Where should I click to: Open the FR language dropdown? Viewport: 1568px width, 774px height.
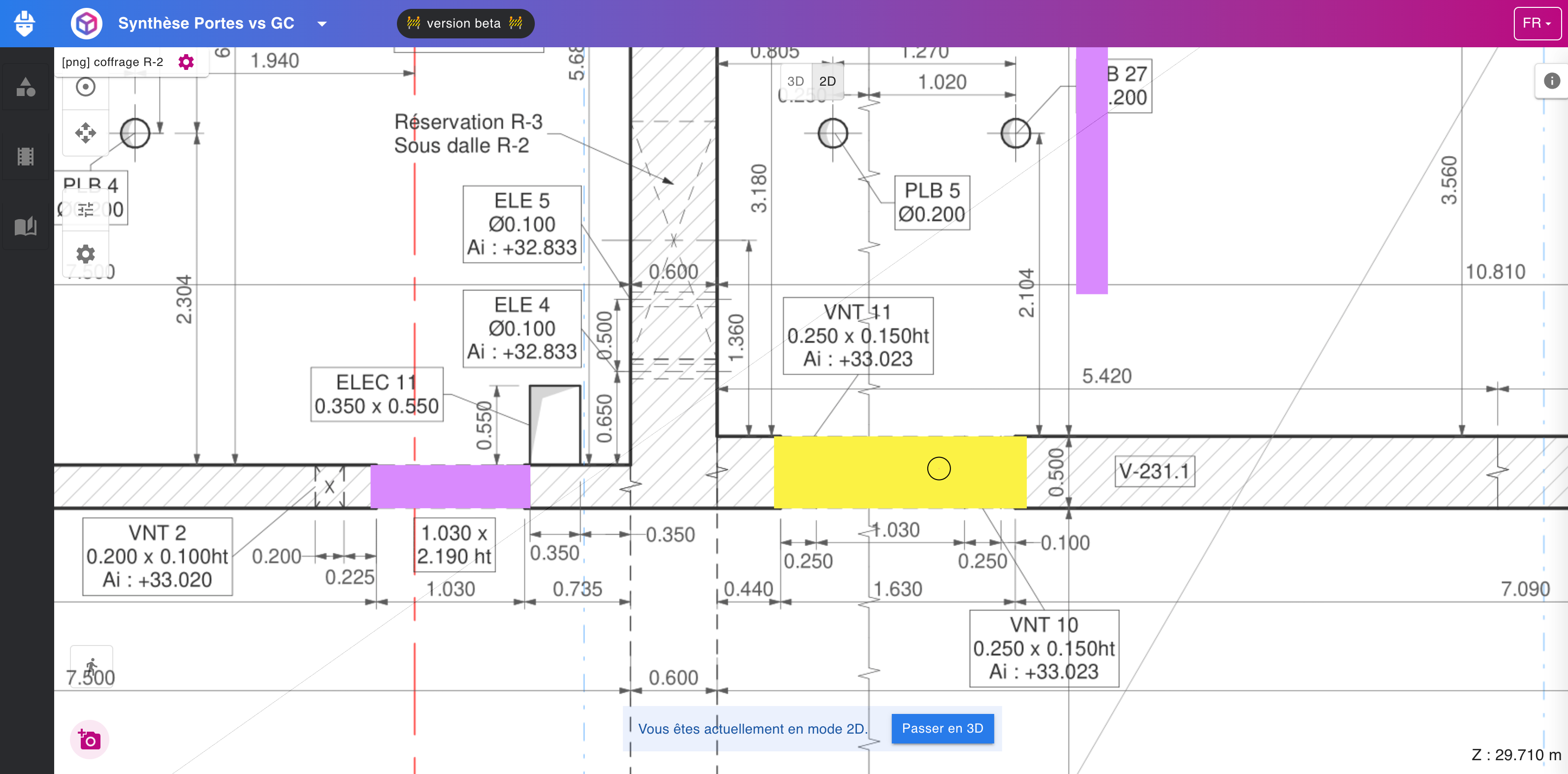1537,23
